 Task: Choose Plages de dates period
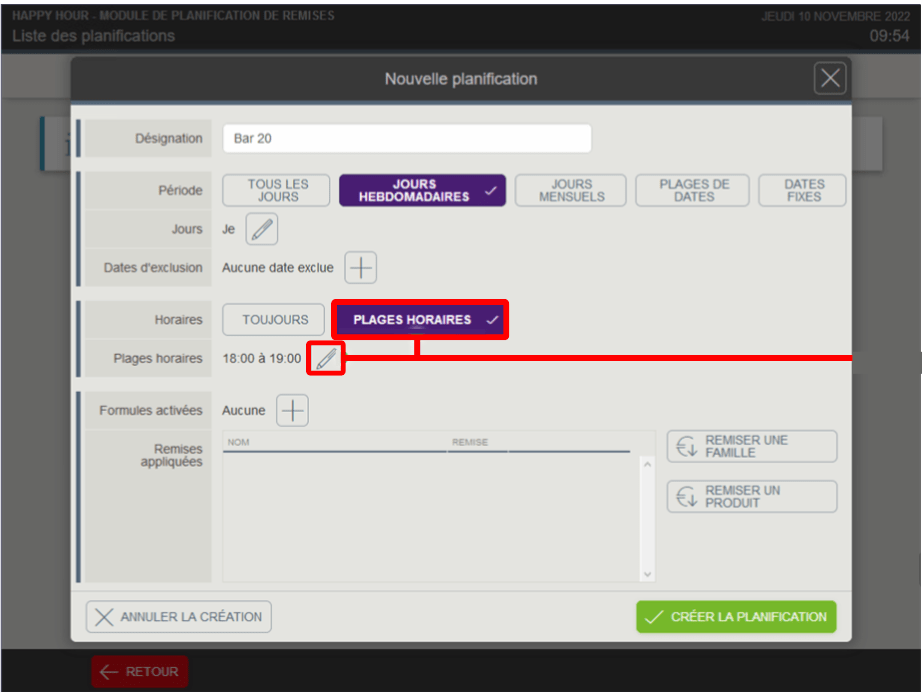[693, 190]
